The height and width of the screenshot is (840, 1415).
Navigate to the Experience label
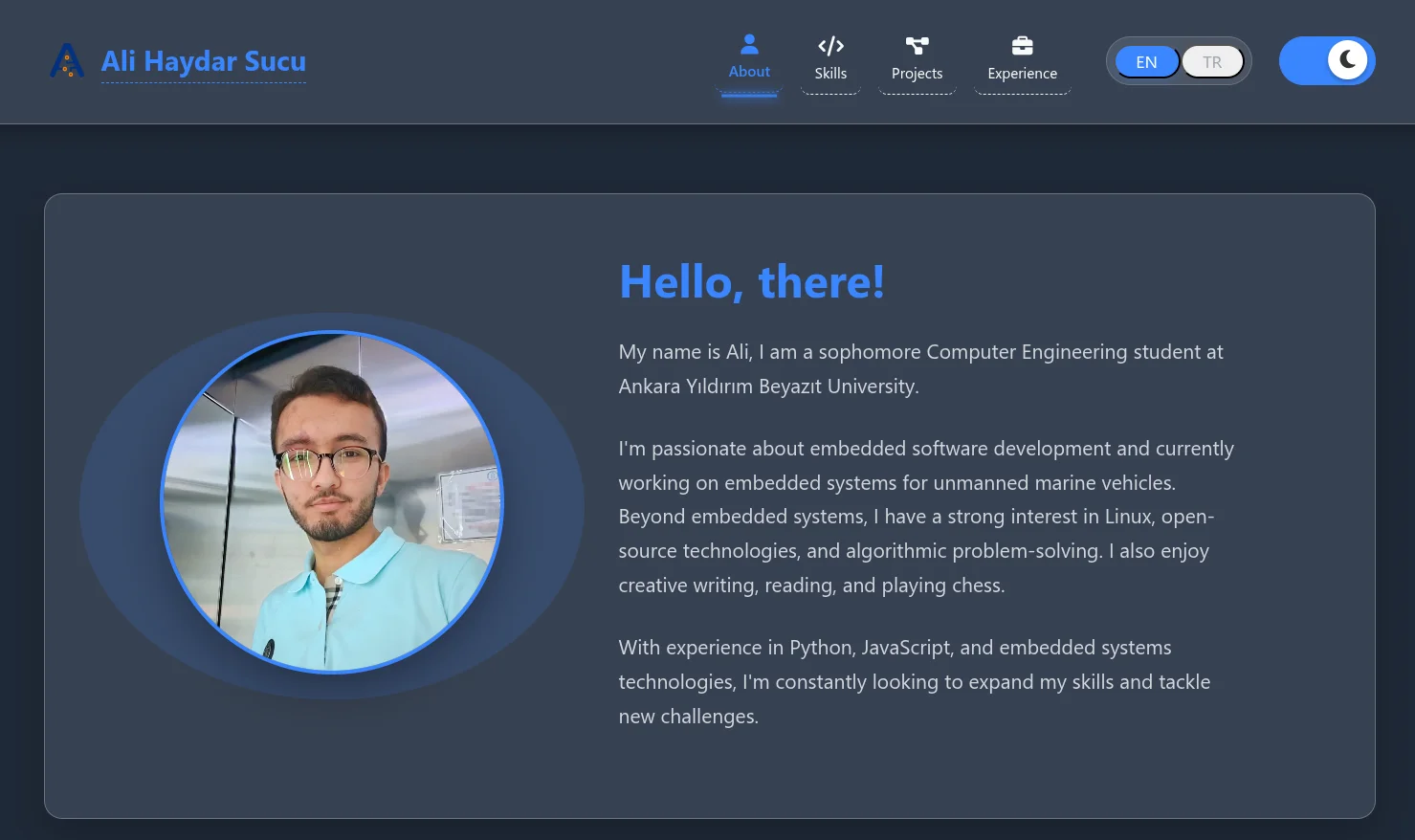(x=1022, y=74)
